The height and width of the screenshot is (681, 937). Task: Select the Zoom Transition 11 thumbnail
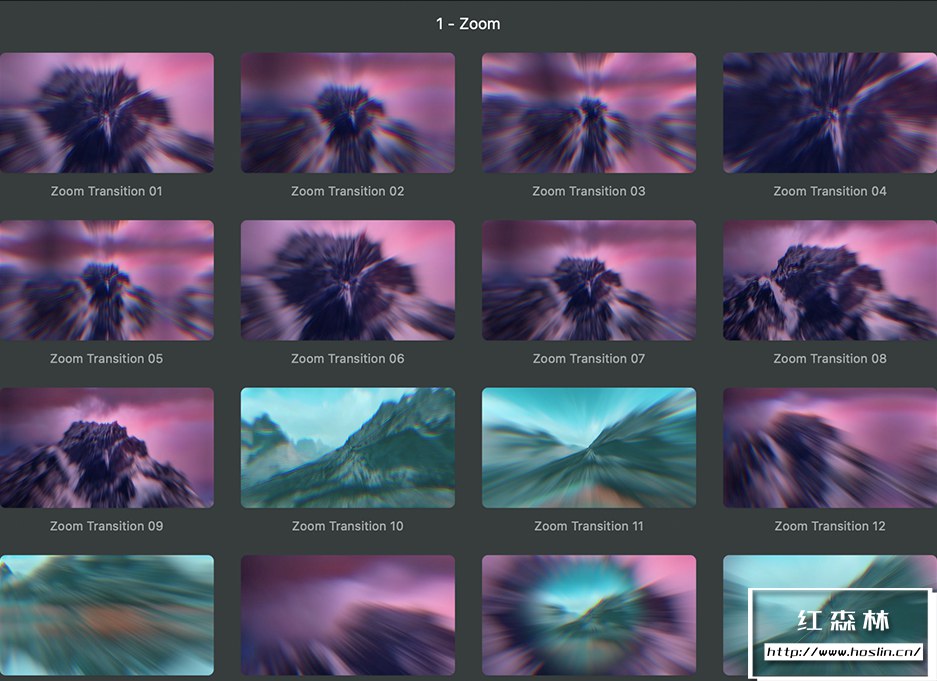pyautogui.click(x=589, y=448)
